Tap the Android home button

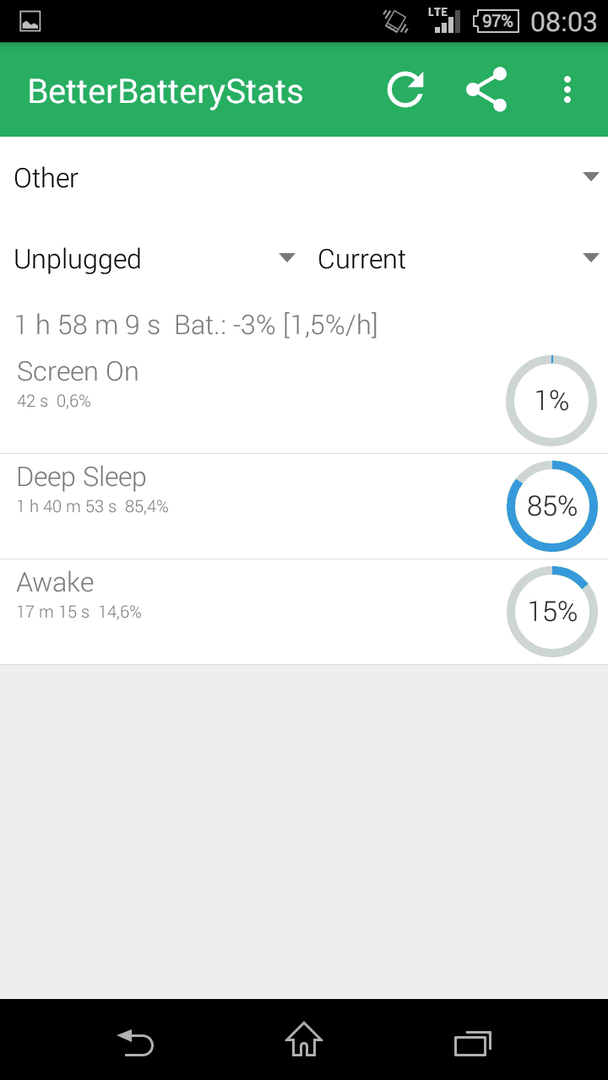(304, 1040)
